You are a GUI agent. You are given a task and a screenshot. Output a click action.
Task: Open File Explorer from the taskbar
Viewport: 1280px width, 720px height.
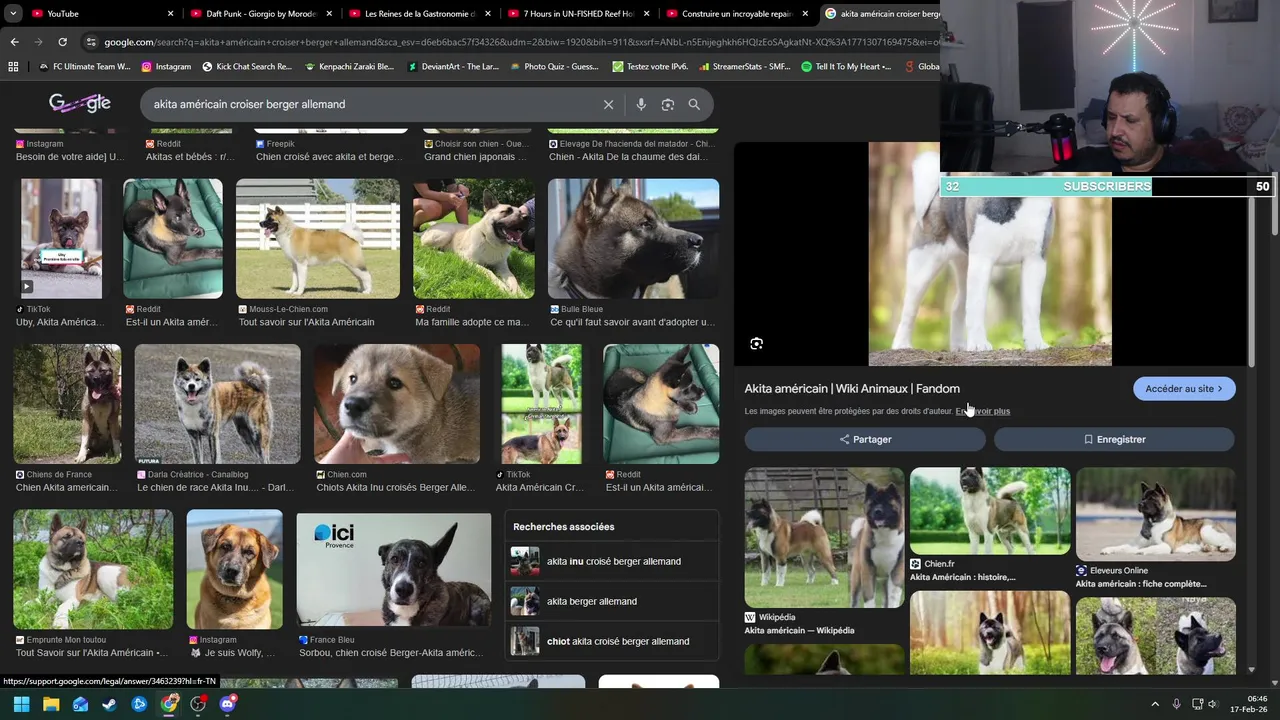click(51, 704)
